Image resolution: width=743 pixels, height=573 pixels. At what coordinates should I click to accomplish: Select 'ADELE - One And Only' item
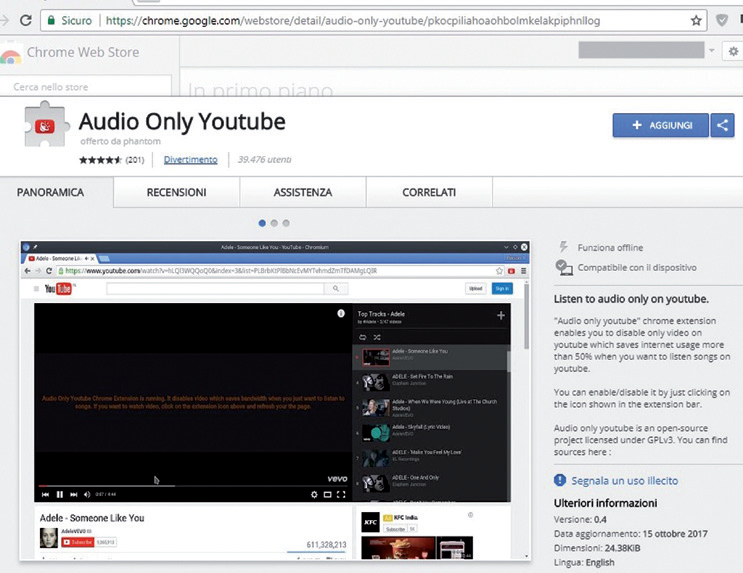pos(430,483)
